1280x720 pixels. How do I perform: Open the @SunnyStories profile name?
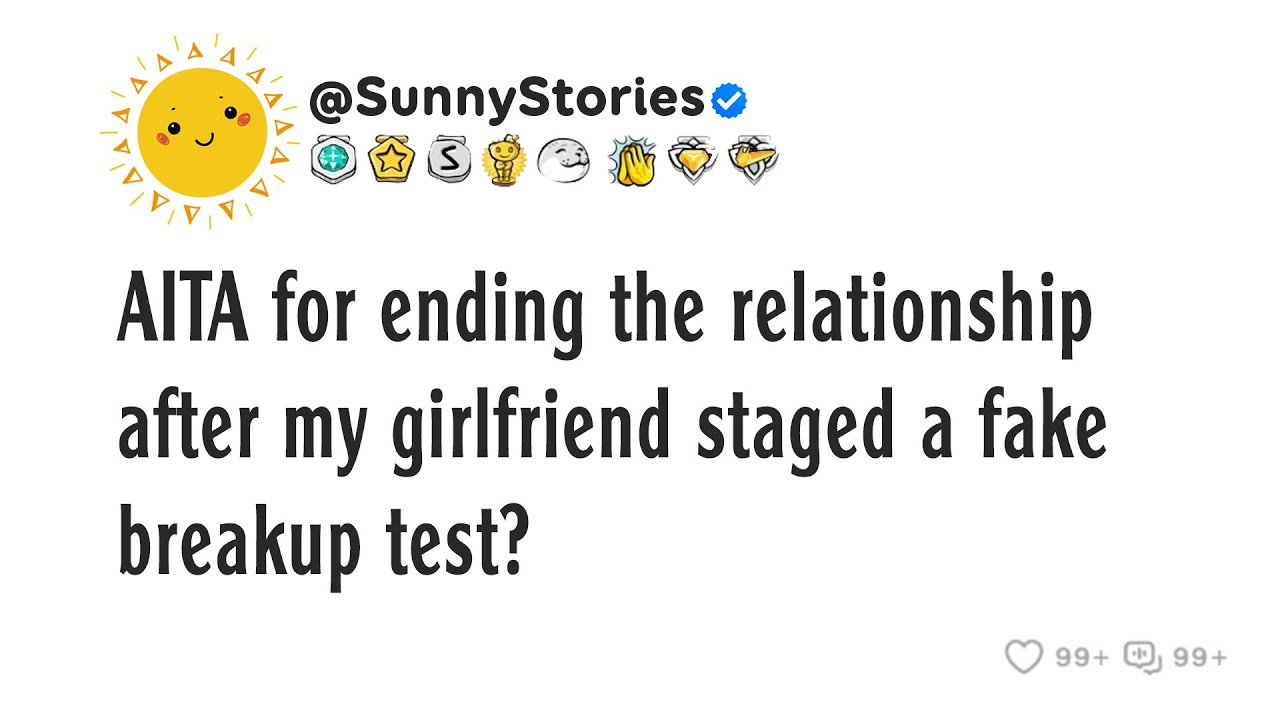coord(507,99)
